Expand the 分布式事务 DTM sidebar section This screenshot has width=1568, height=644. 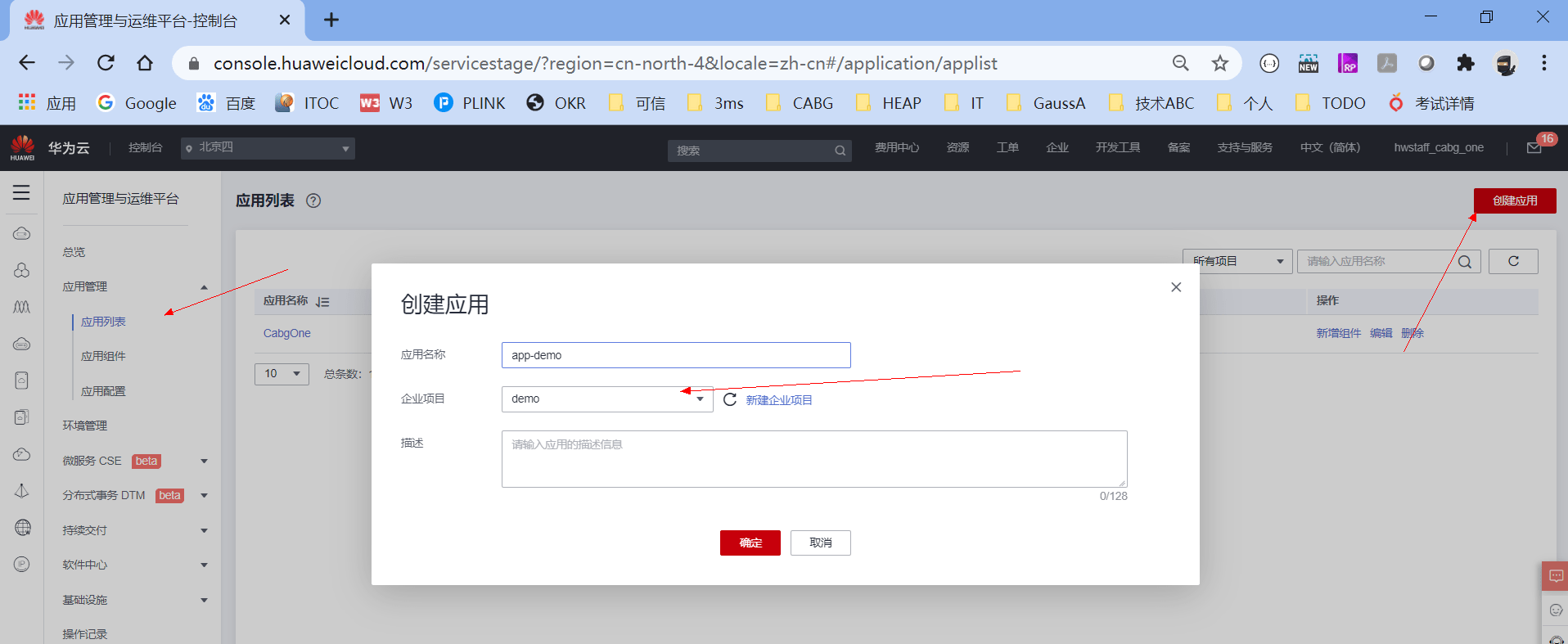[204, 496]
